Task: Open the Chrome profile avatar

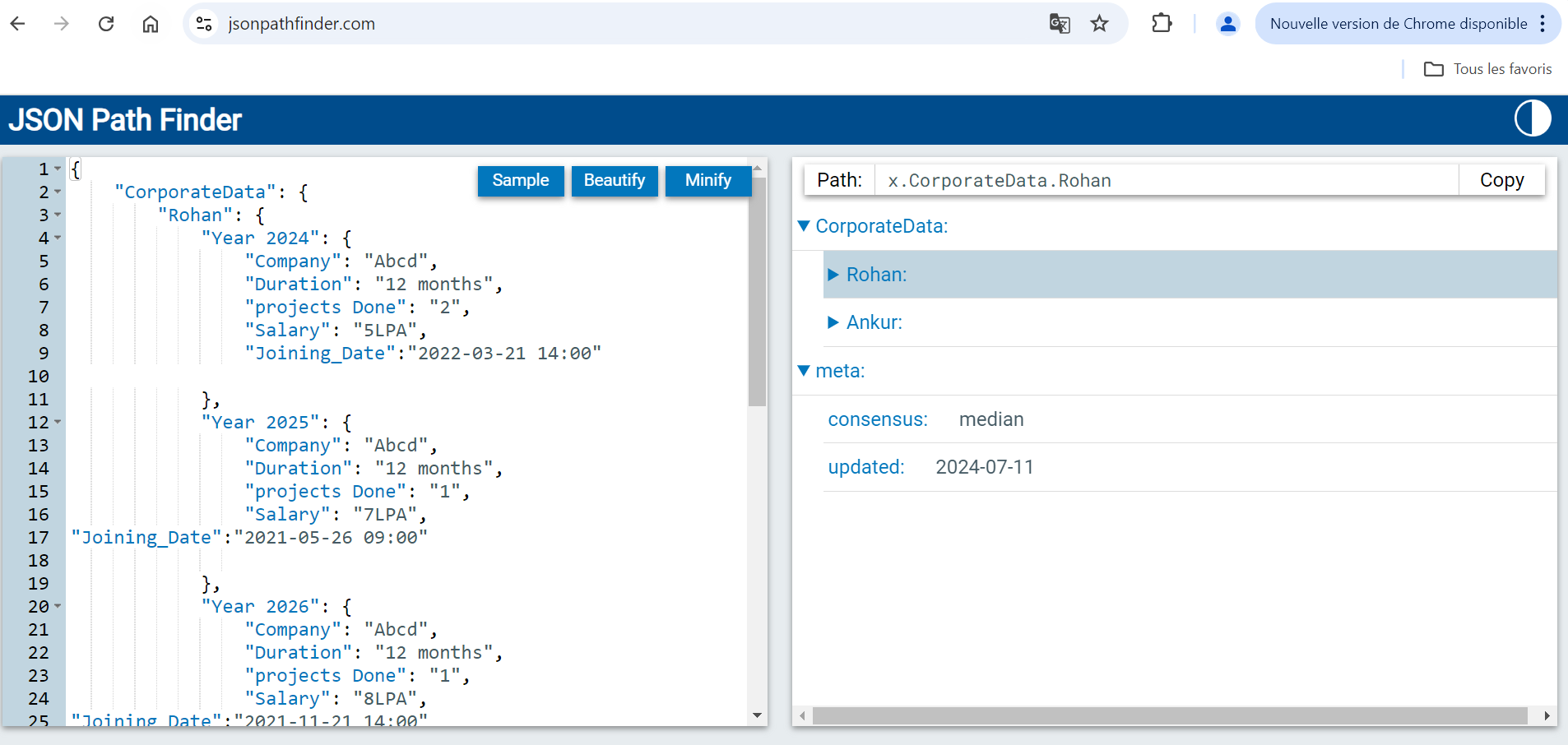Action: click(1227, 24)
